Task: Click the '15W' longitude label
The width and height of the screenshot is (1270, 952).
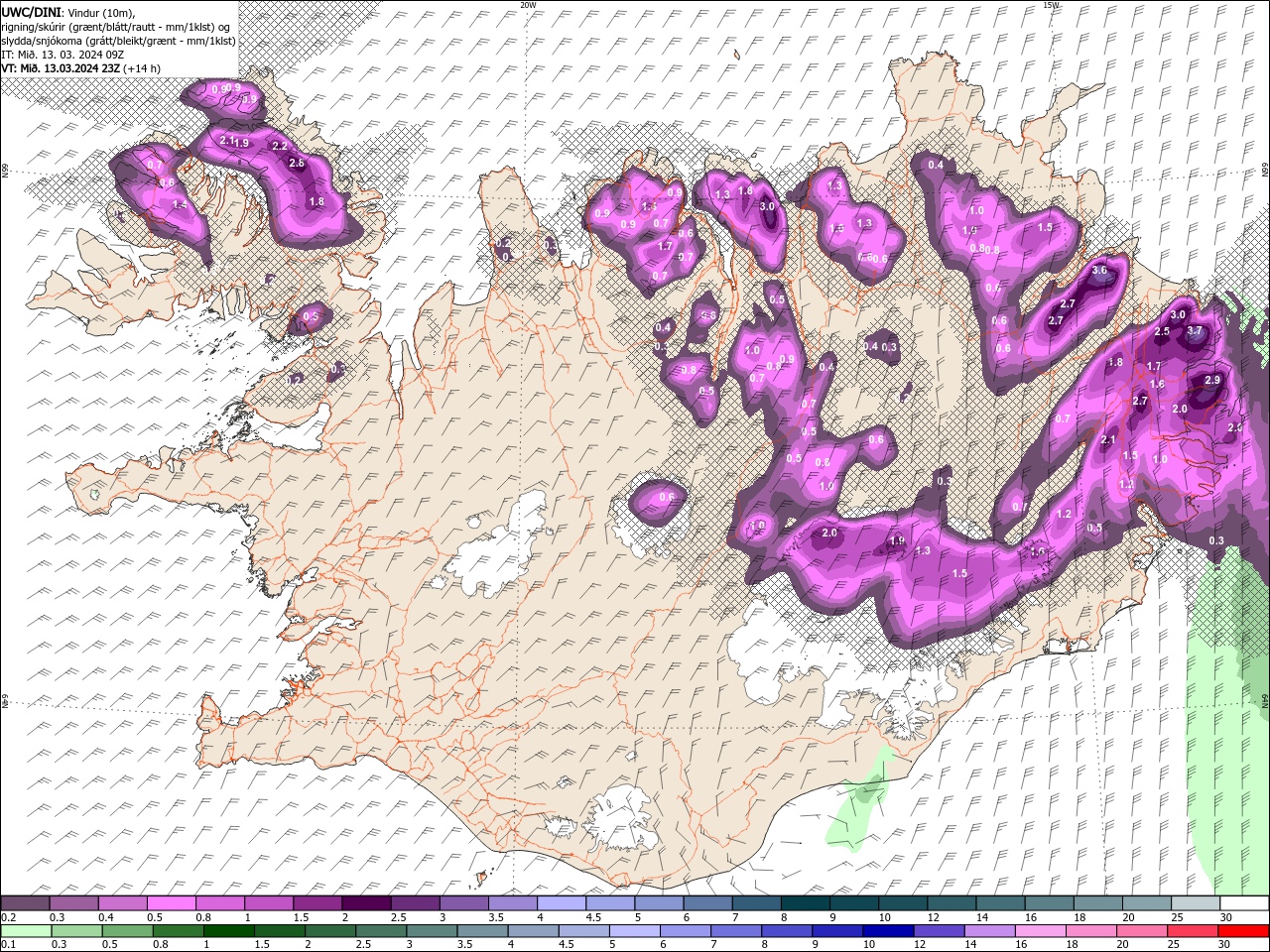Action: click(1051, 5)
